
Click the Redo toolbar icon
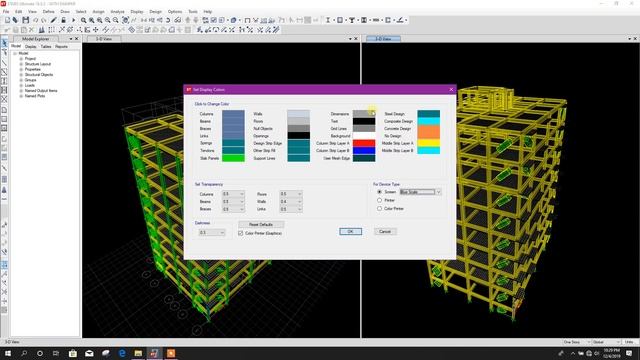pos(44,20)
